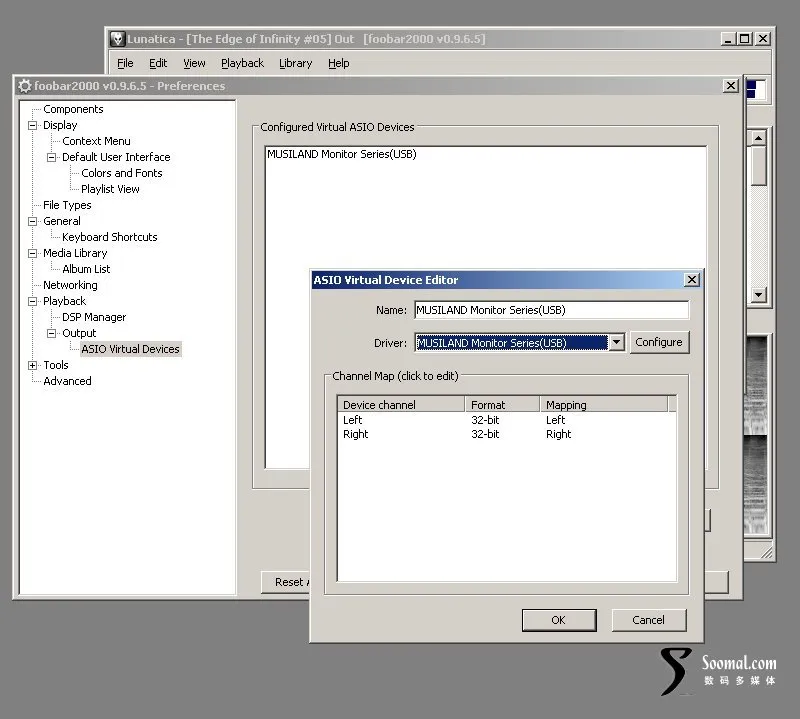800x719 pixels.
Task: Select Tools label in the preferences tree
Action: 56,365
